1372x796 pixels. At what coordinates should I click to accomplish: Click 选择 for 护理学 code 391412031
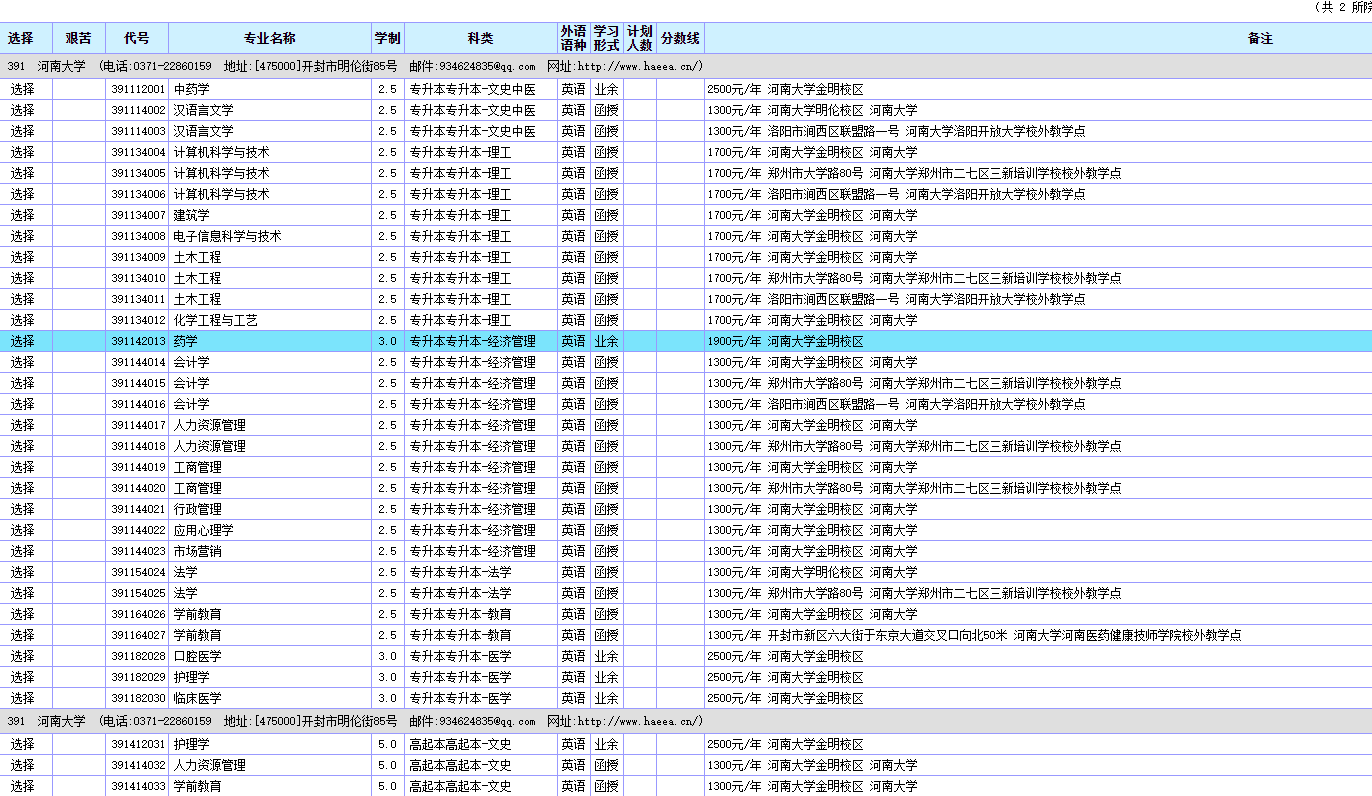[23, 744]
